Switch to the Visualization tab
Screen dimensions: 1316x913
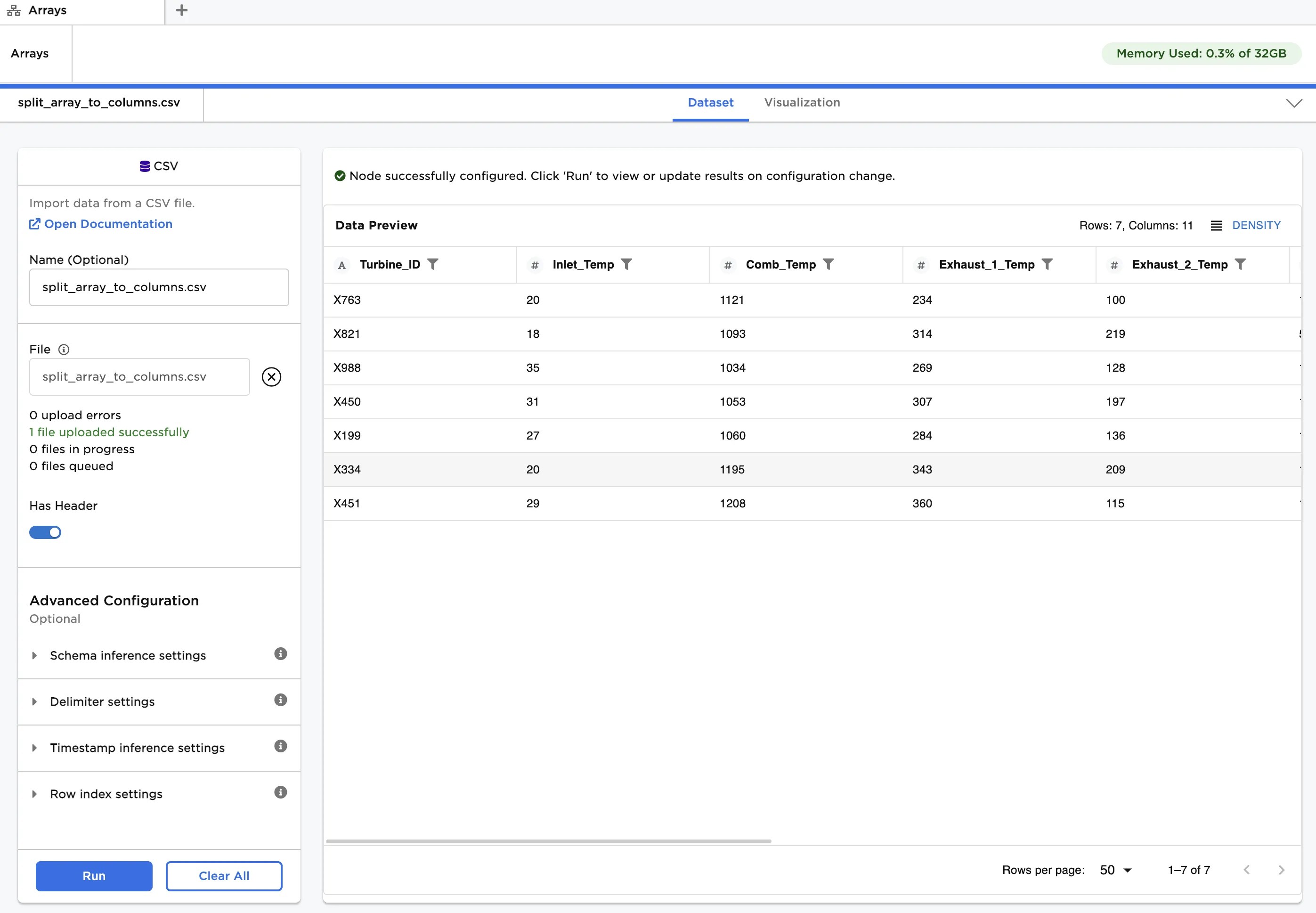click(x=802, y=103)
